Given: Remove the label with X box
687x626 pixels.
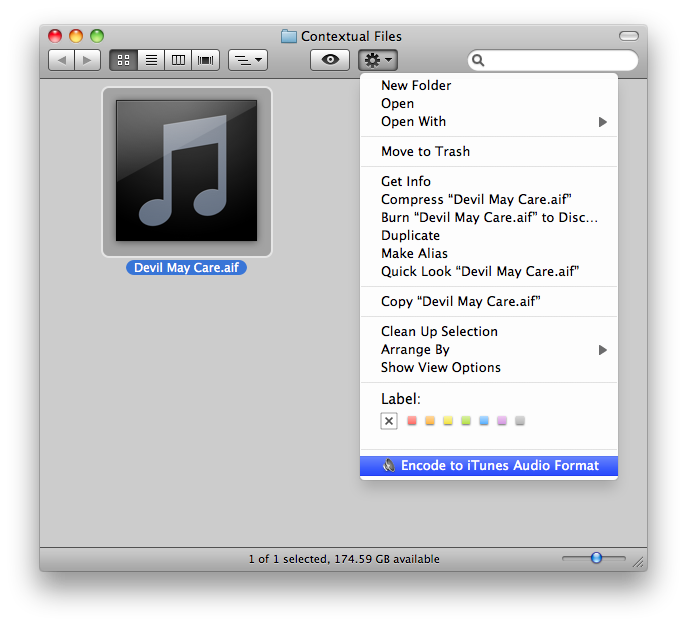Looking at the screenshot, I should 389,421.
